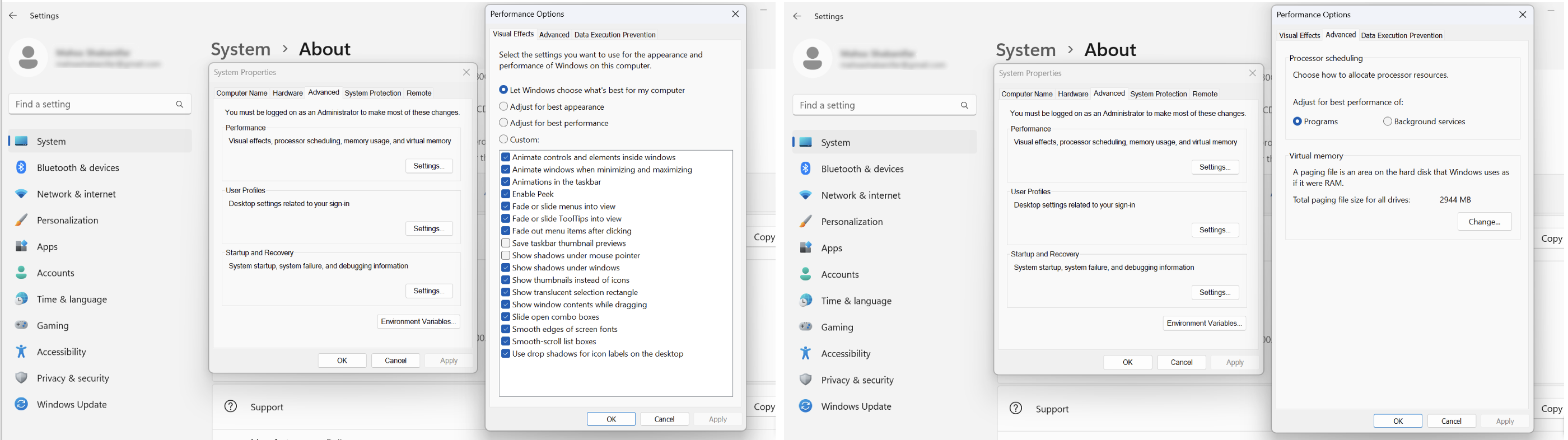Open Data Execution Prevention tab in virtual memory dialog

[x=1401, y=35]
